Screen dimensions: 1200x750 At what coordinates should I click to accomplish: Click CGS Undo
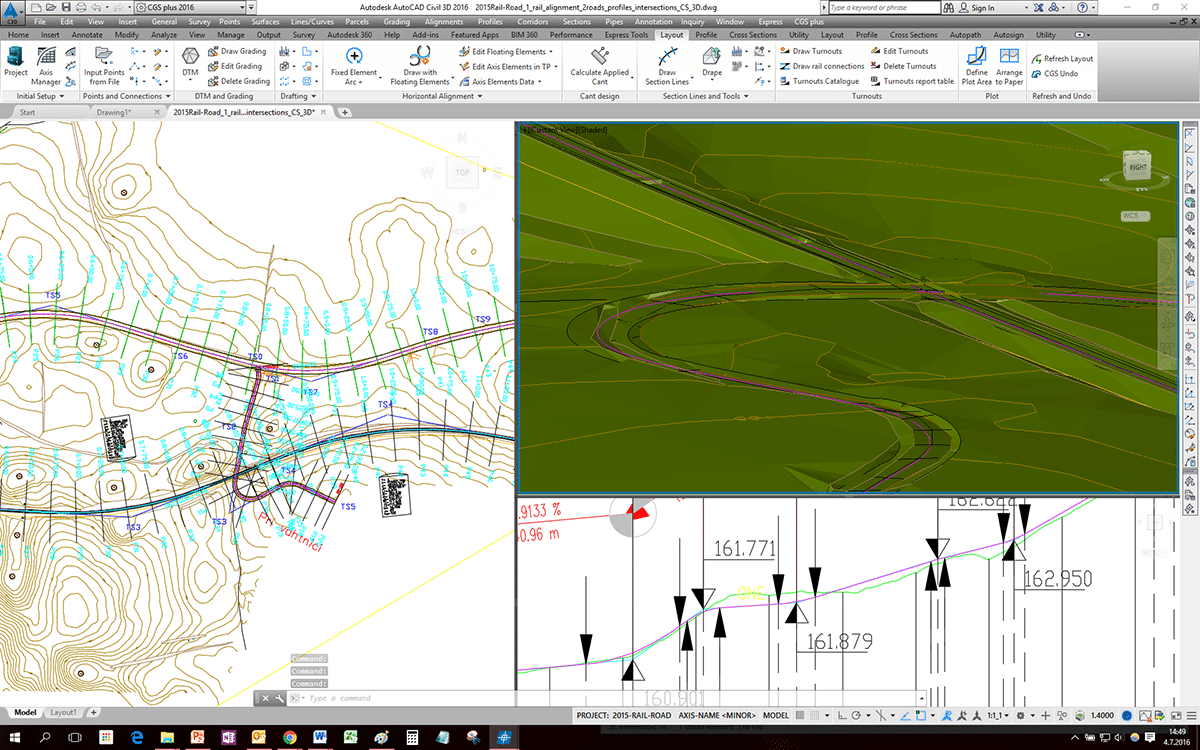[x=1055, y=74]
